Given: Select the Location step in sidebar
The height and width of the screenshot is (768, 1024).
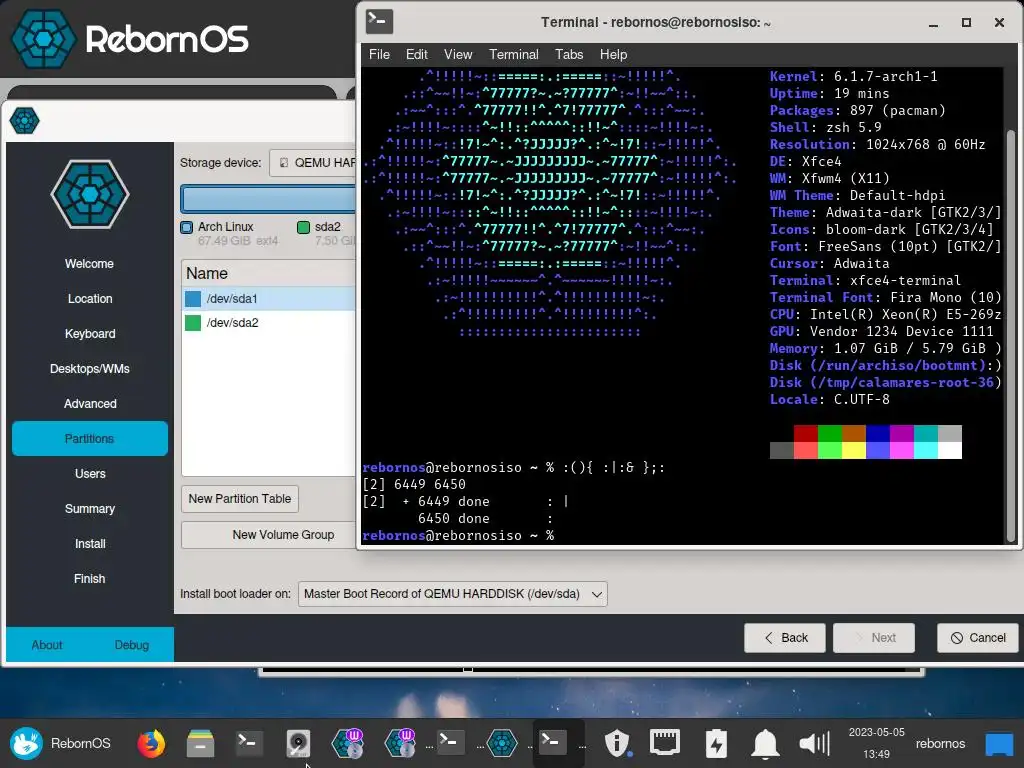Looking at the screenshot, I should pyautogui.click(x=89, y=298).
